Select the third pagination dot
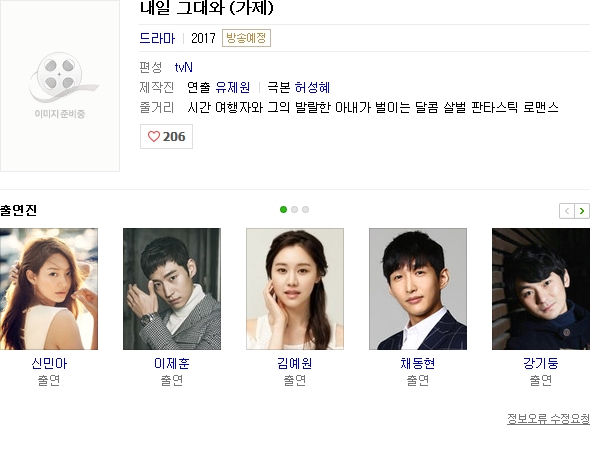 (306, 210)
